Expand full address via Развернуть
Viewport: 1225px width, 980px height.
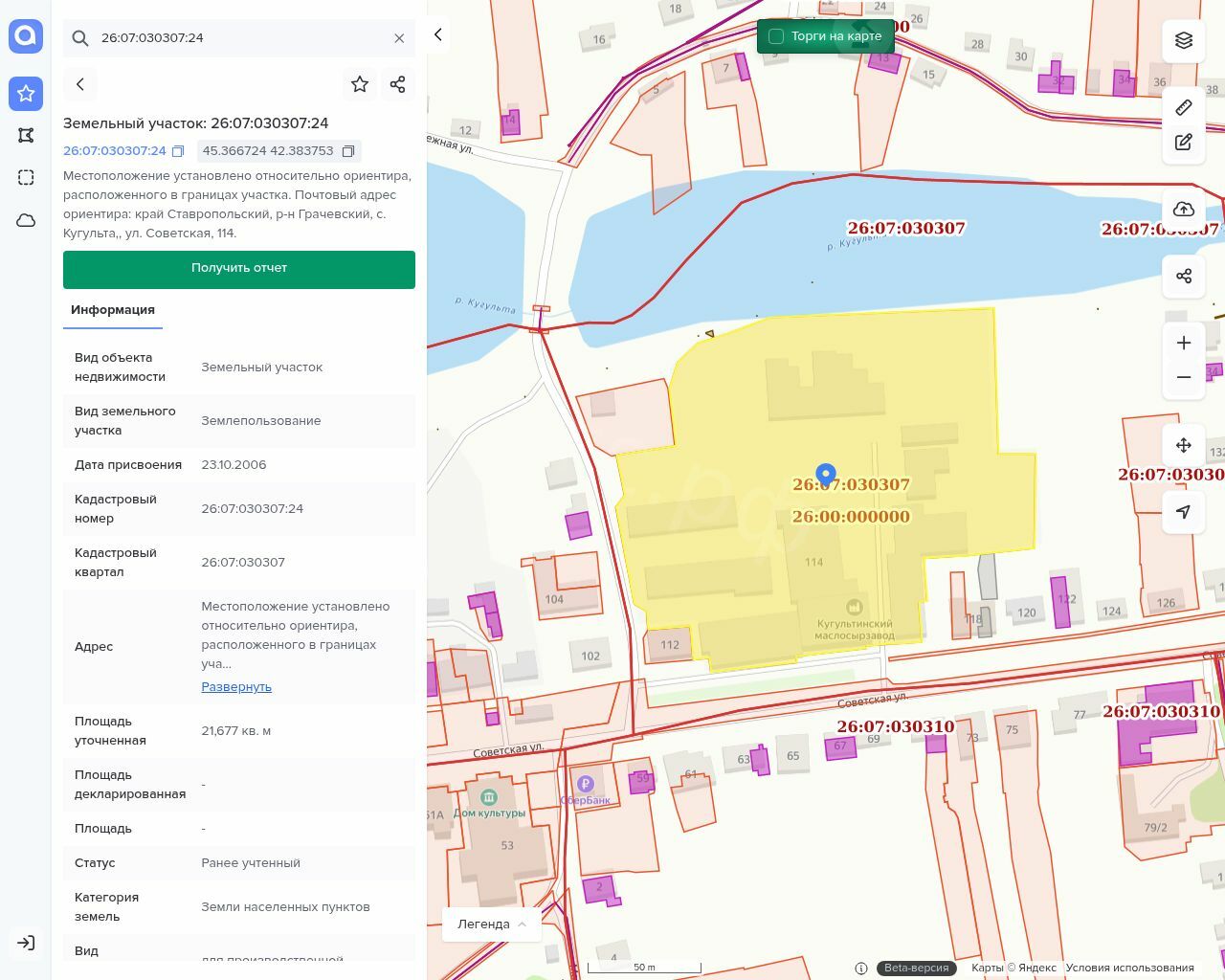pyautogui.click(x=236, y=686)
